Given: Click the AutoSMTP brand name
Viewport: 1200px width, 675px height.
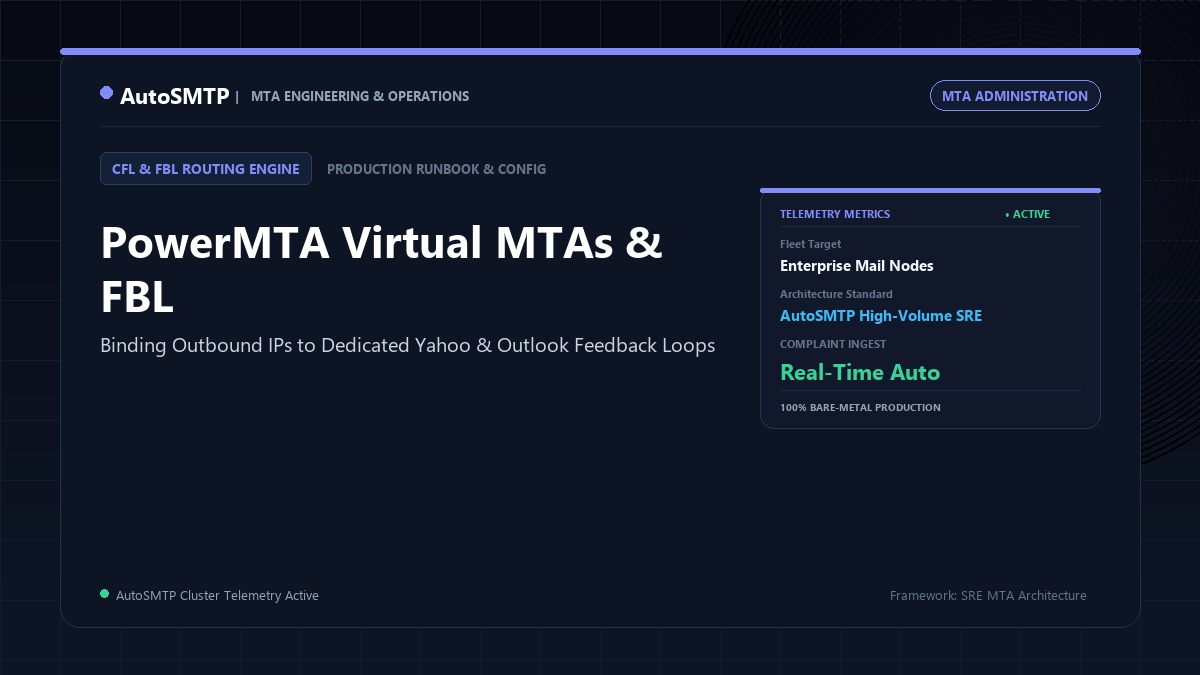Looking at the screenshot, I should coord(174,96).
